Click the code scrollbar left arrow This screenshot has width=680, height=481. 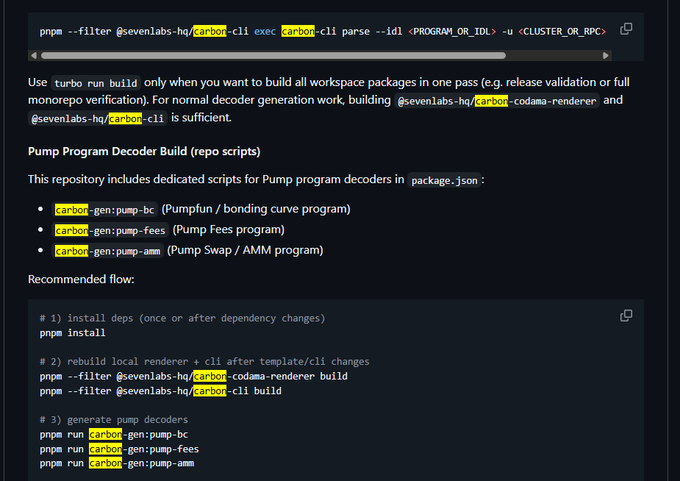pos(34,56)
